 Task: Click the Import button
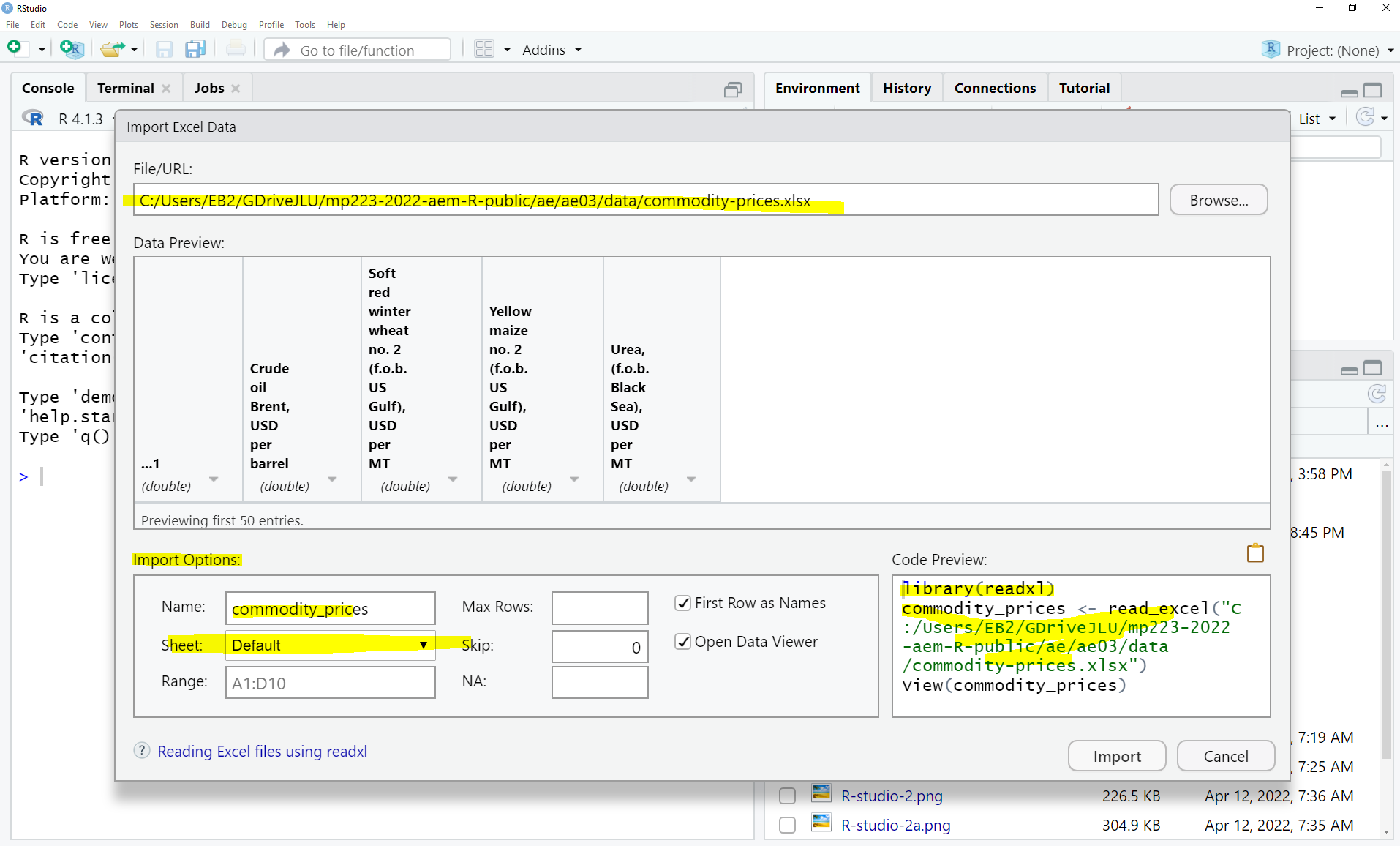[1116, 756]
